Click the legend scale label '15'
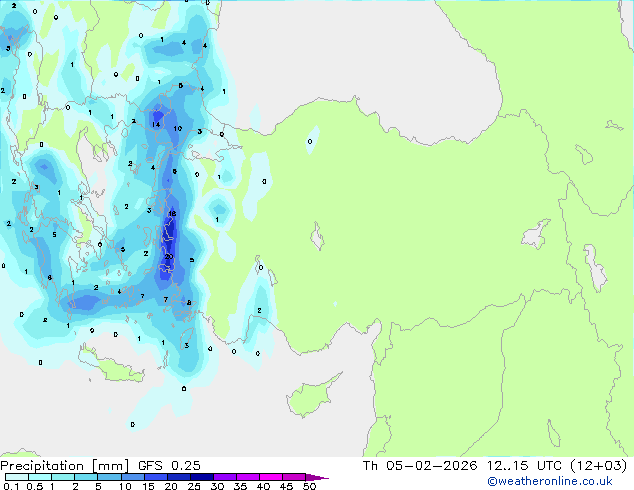The image size is (634, 490). point(148,486)
